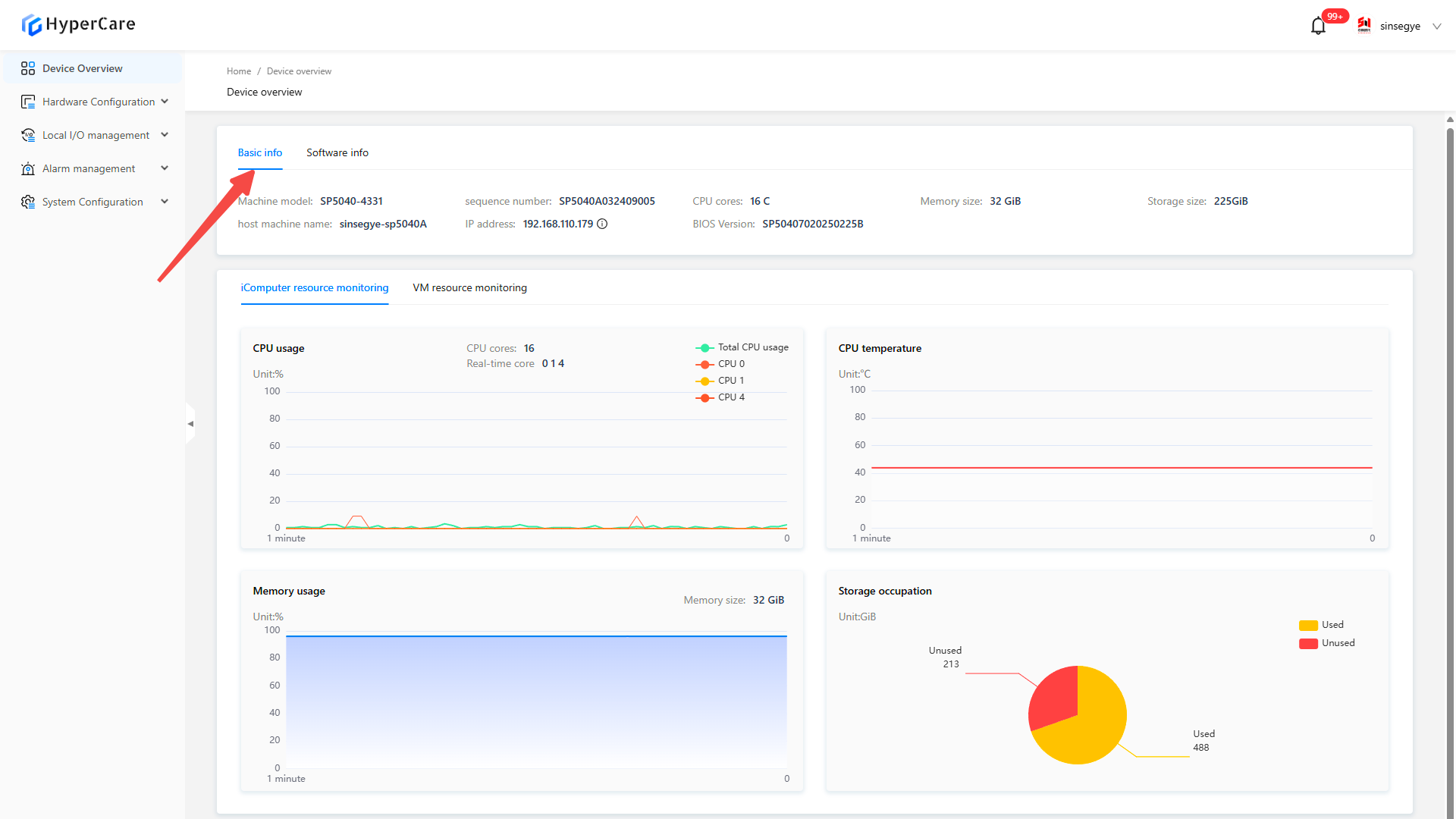This screenshot has width=1456, height=819.
Task: Click the System Configuration gear icon
Action: click(28, 202)
